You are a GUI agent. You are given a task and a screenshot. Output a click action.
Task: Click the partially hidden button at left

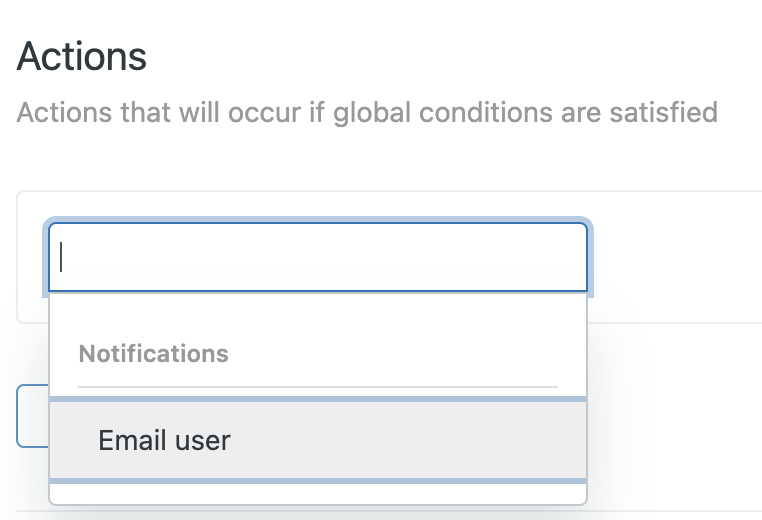click(33, 415)
